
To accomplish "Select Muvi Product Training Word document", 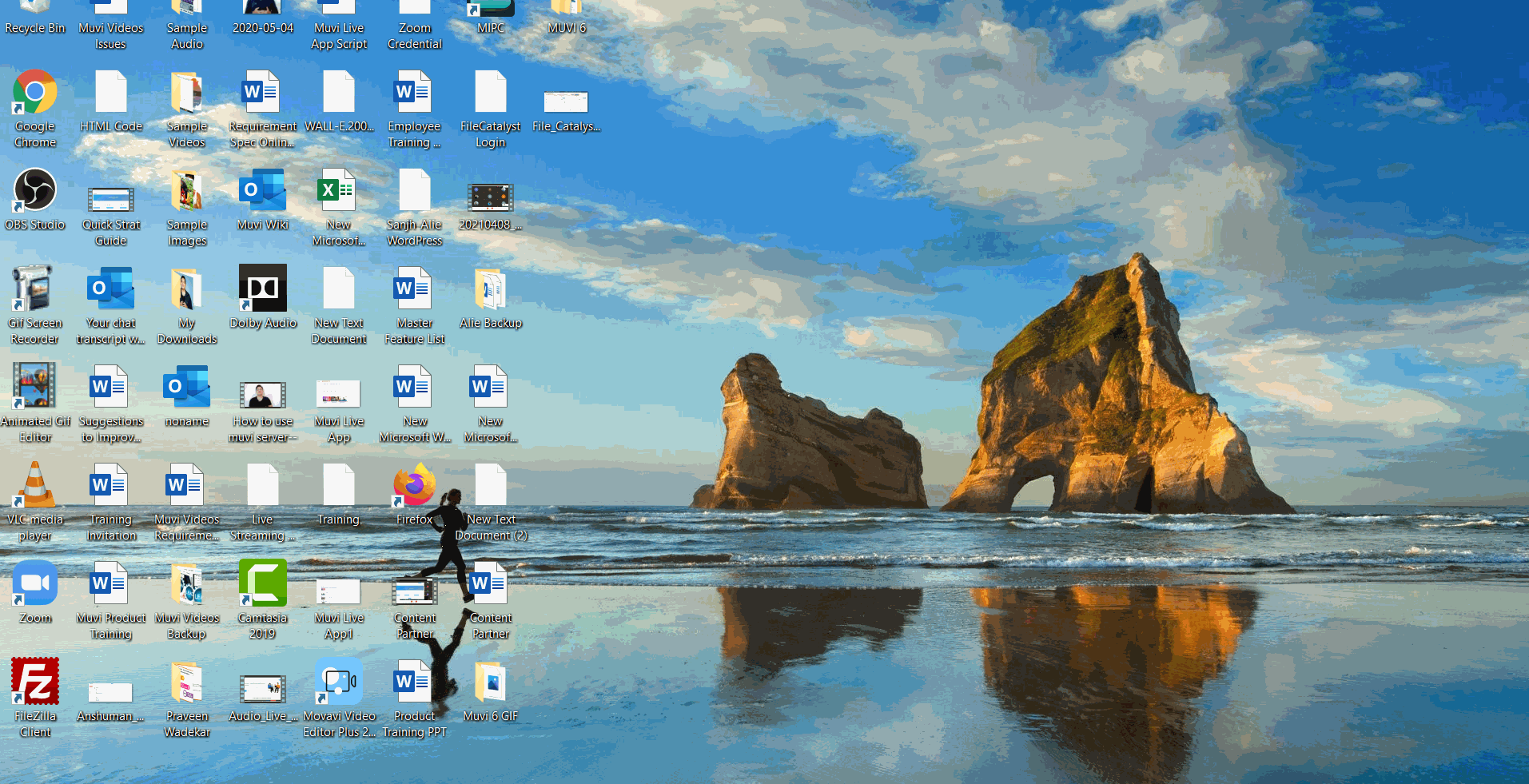I will [x=111, y=600].
